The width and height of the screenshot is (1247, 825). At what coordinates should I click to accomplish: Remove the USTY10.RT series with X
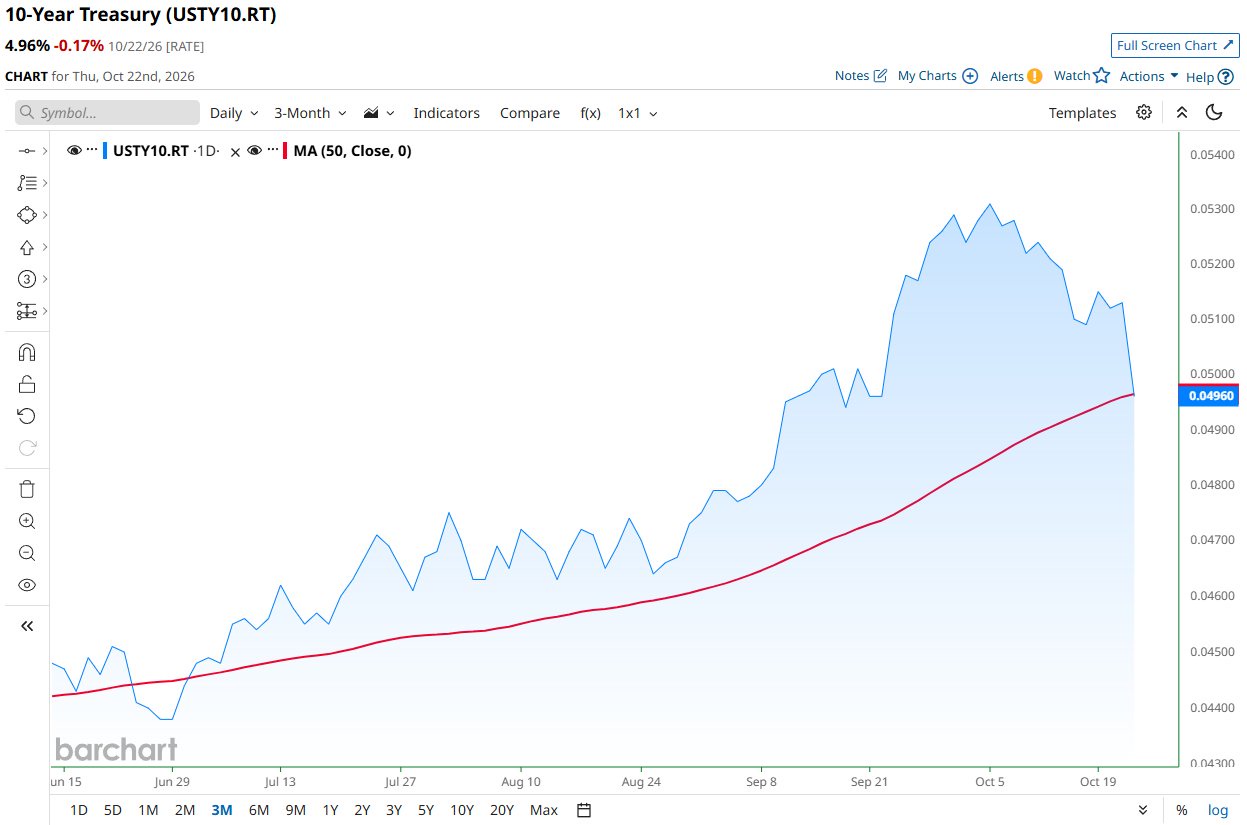[235, 152]
